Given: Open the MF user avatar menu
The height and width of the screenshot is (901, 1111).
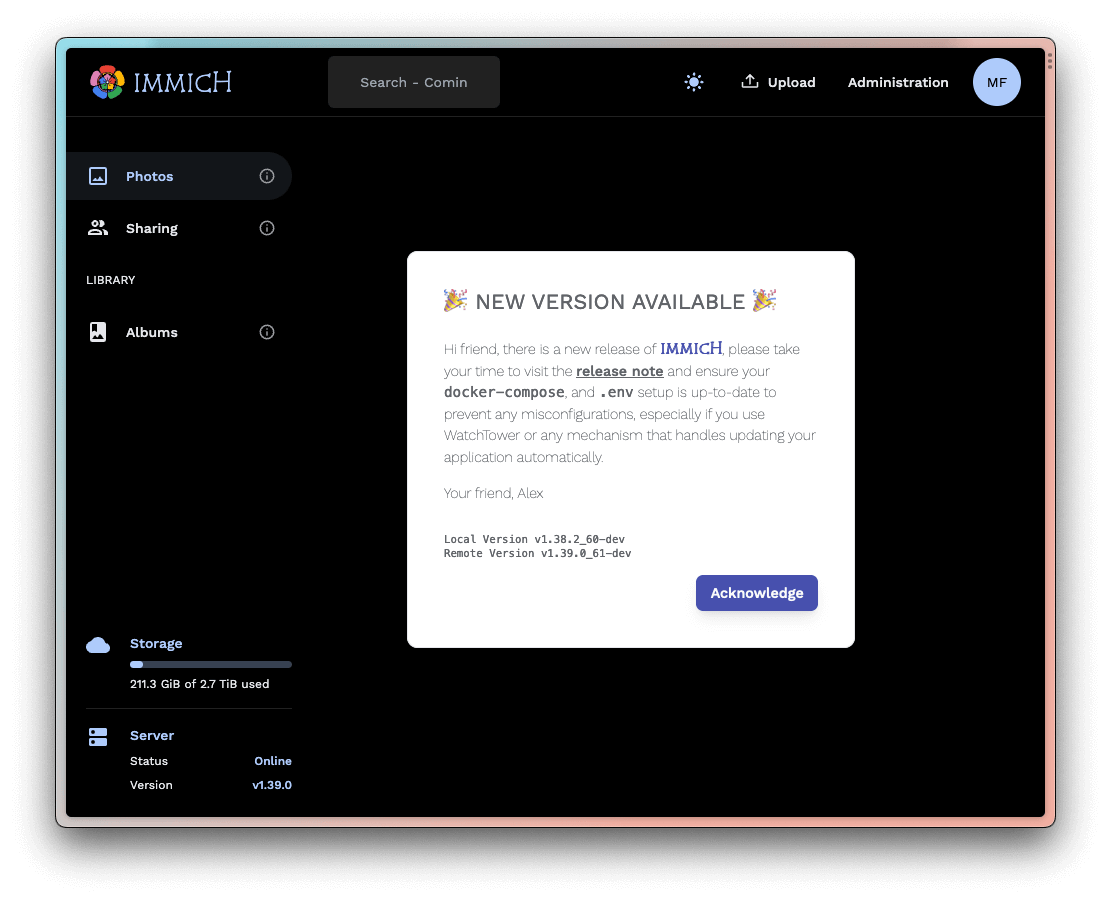Looking at the screenshot, I should click(996, 82).
